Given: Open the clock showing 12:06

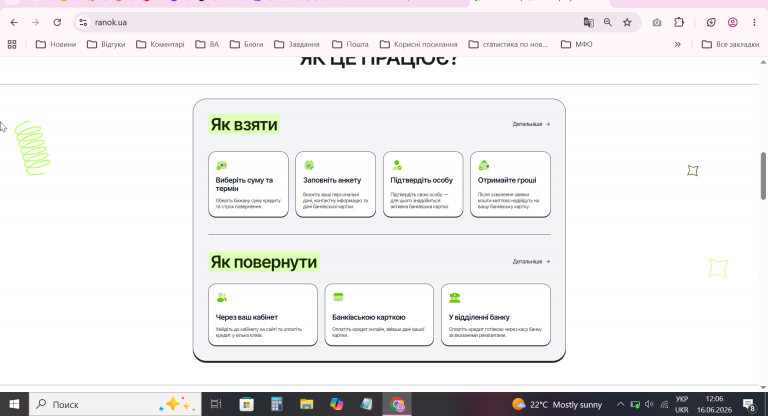Looking at the screenshot, I should 714,404.
